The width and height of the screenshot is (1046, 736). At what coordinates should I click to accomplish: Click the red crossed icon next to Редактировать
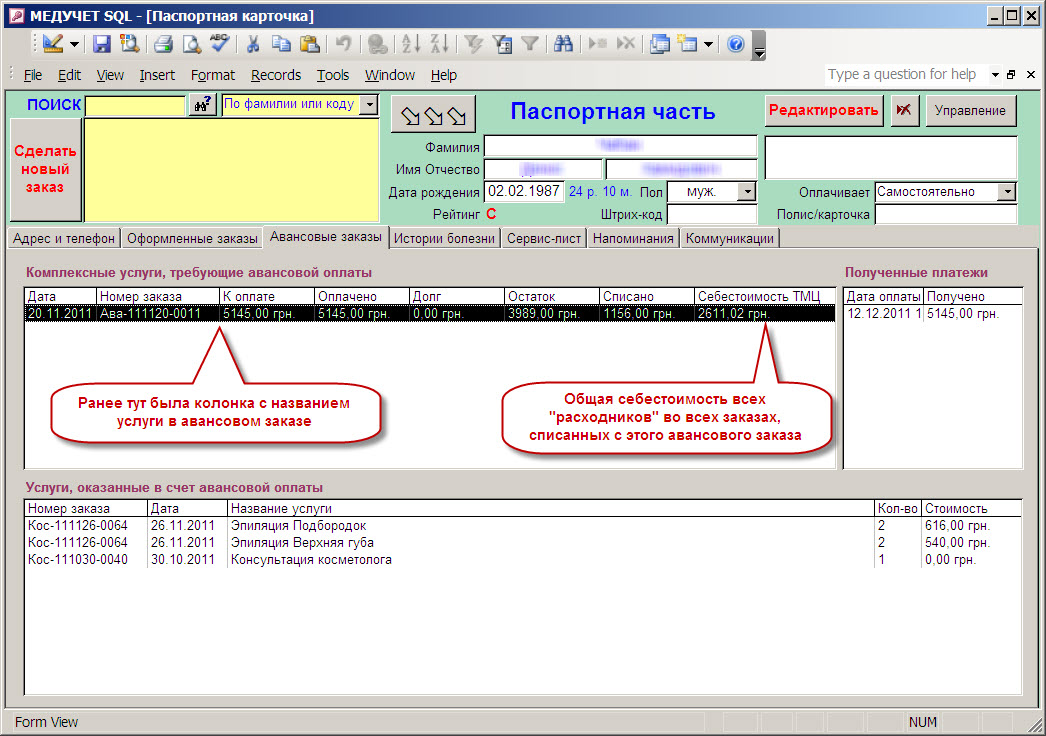[x=904, y=110]
